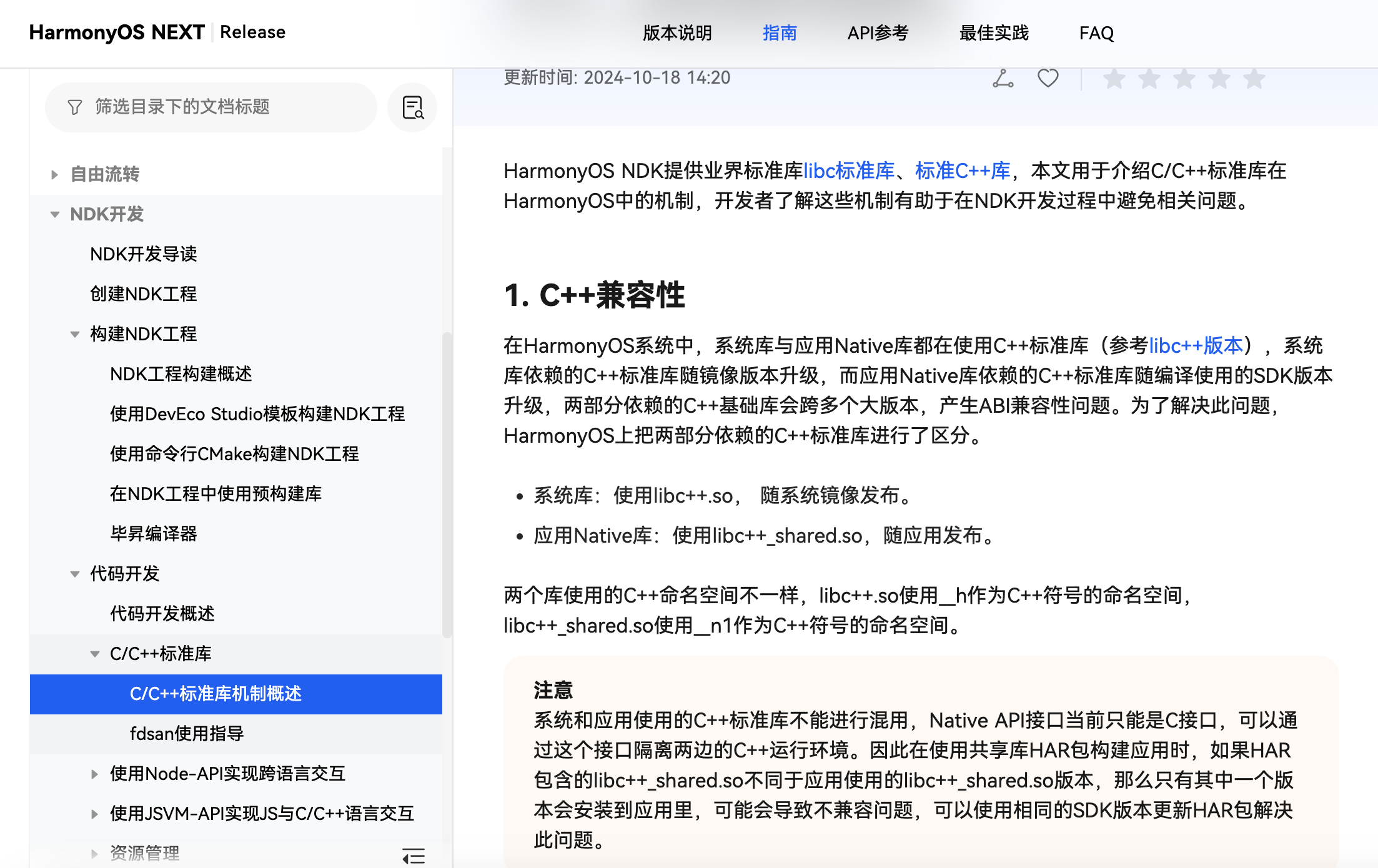The image size is (1378, 868).
Task: Click the document search icon beside filter
Action: click(412, 107)
